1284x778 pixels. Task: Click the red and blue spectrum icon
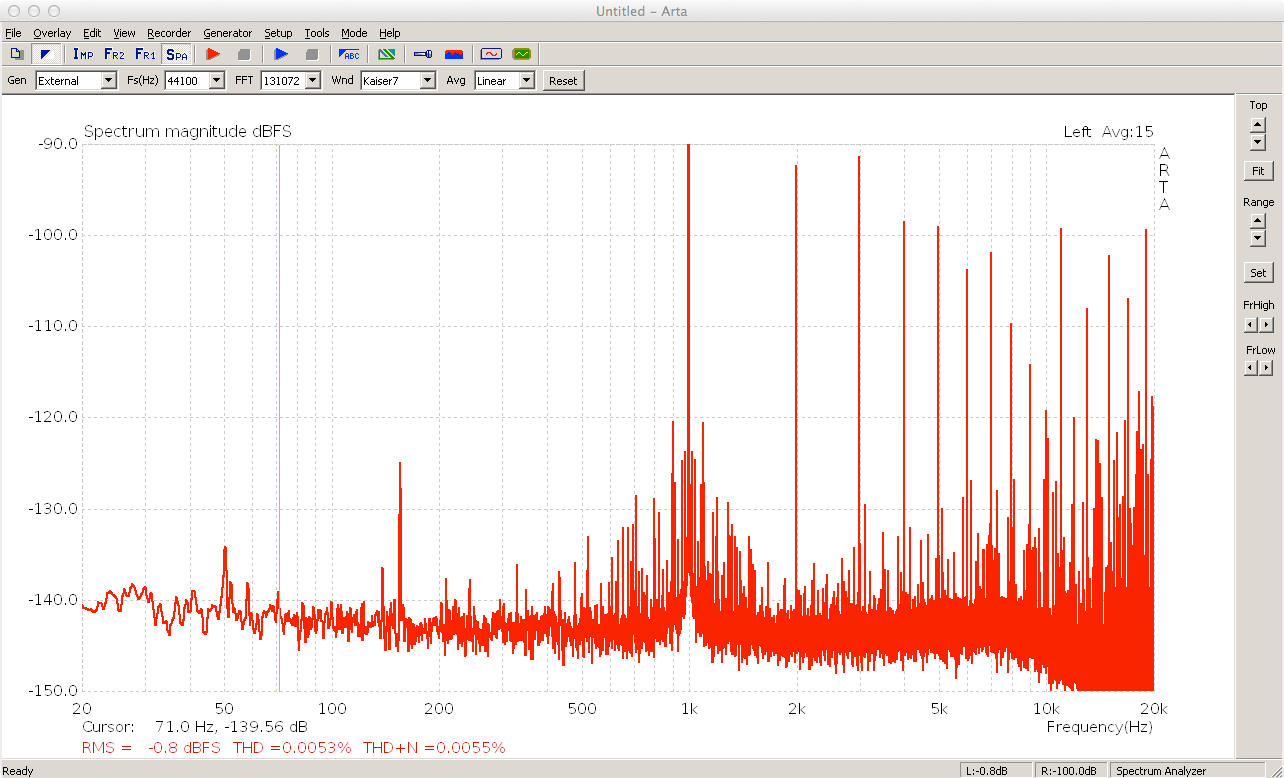[x=454, y=54]
